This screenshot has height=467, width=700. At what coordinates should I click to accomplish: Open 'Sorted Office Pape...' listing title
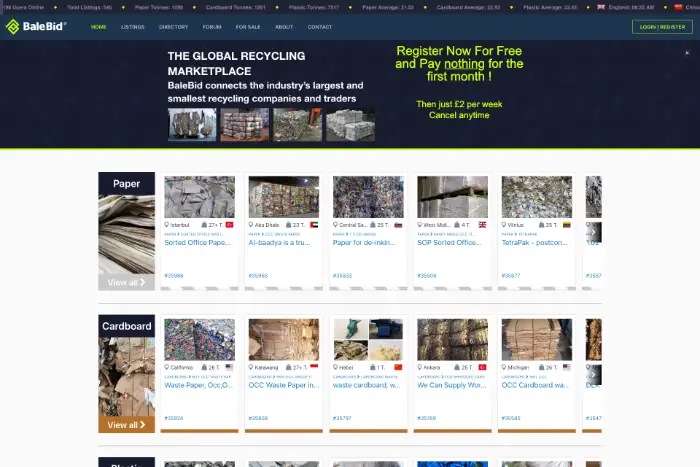[197, 242]
